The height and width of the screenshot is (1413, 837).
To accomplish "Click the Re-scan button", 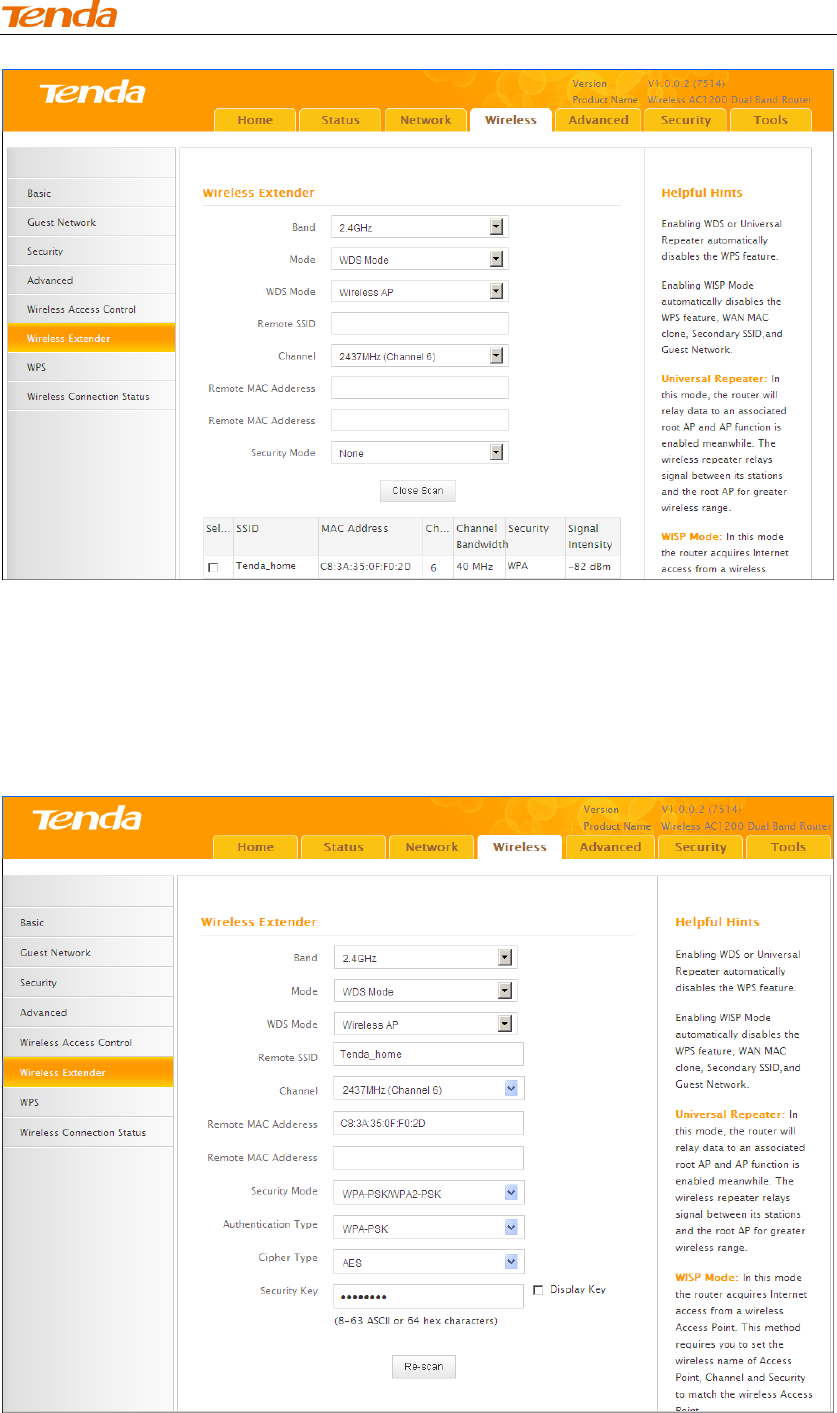I will point(424,1367).
